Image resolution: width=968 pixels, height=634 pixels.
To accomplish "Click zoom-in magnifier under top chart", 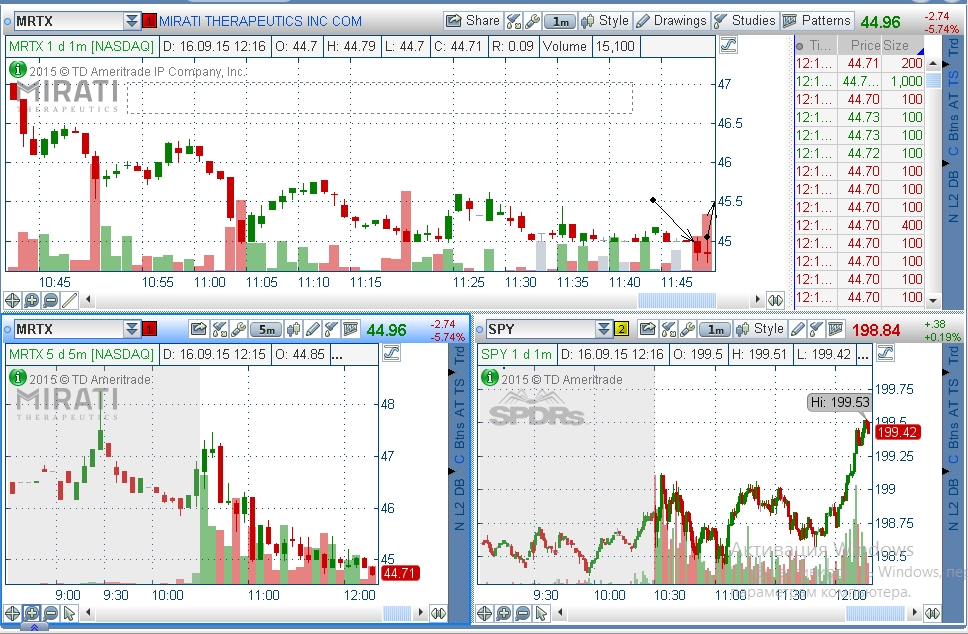I will (x=31, y=301).
